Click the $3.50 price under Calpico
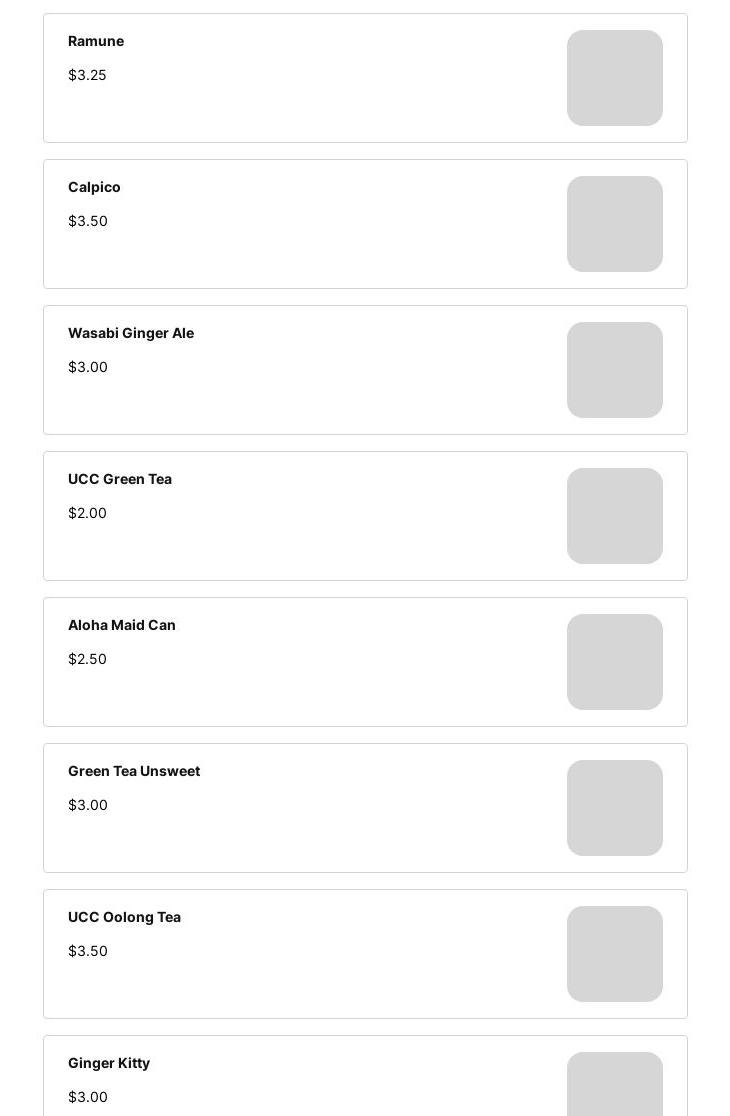This screenshot has height=1116, width=730. 88,221
